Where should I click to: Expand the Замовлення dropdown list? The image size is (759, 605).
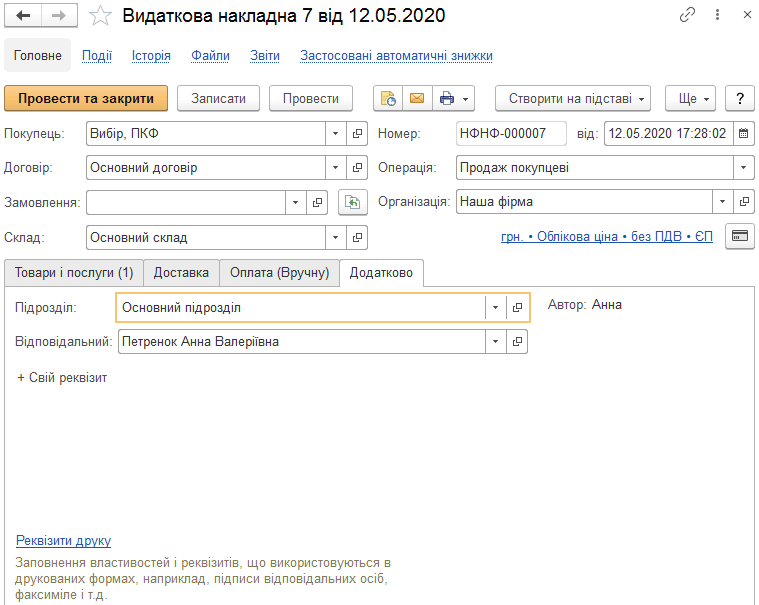point(296,202)
